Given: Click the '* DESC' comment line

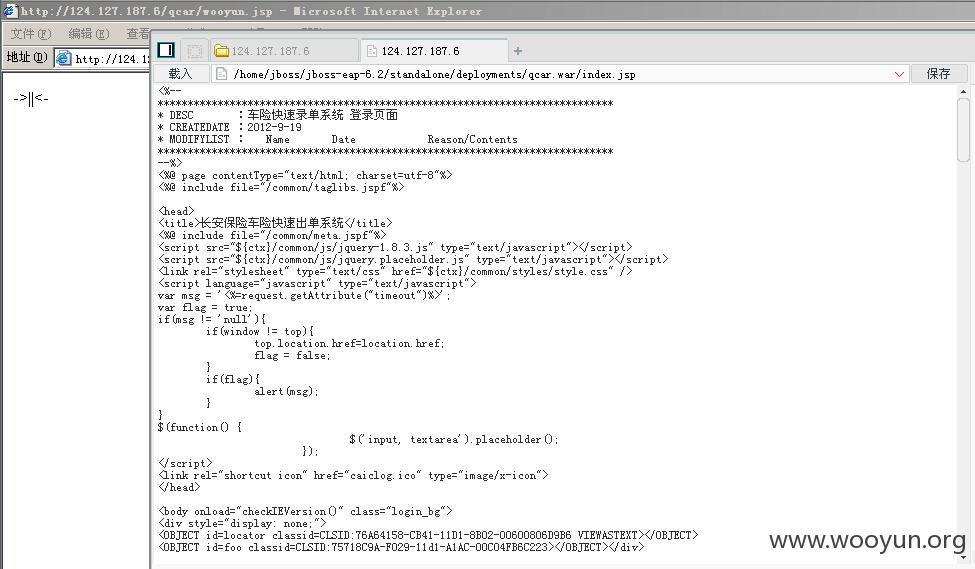Looking at the screenshot, I should (277, 114).
